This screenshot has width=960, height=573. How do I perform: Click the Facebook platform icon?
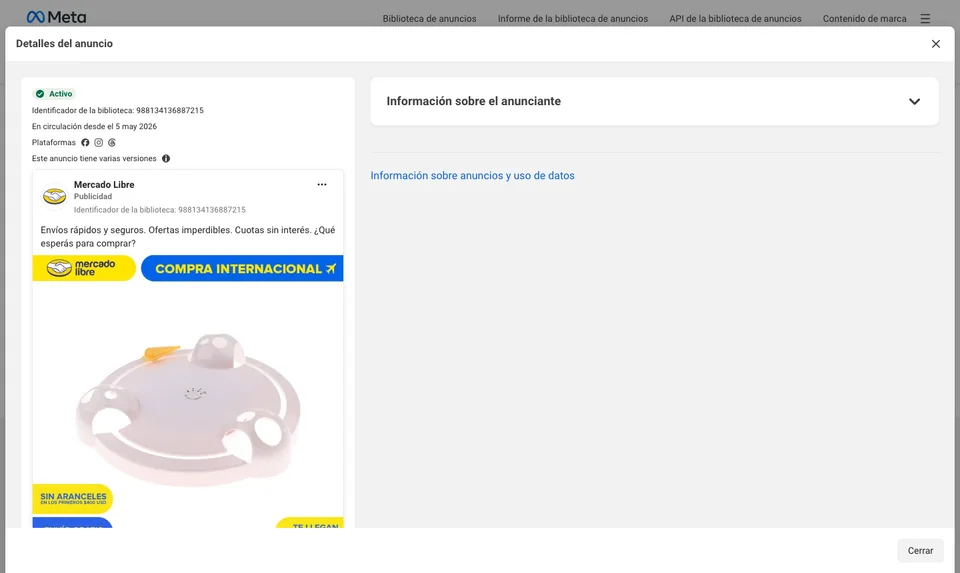click(x=85, y=143)
